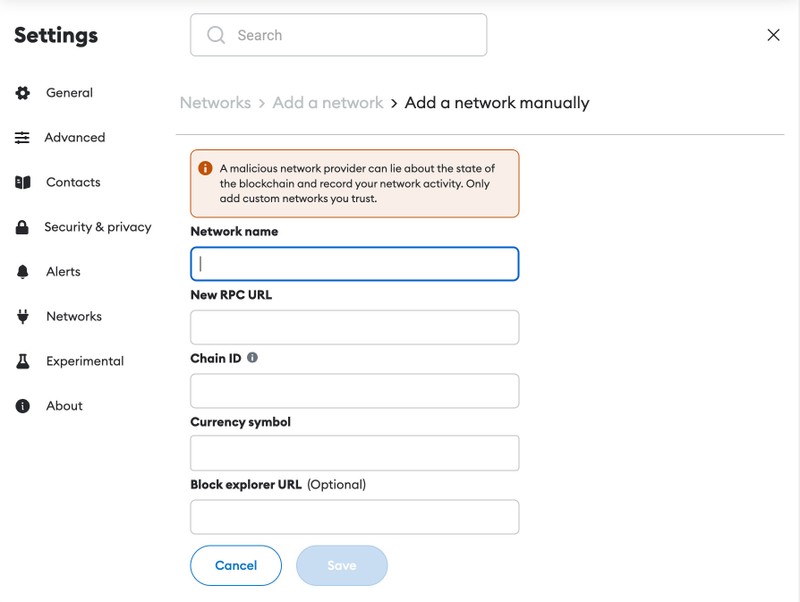Close the Settings page with X
The width and height of the screenshot is (800, 602).
[x=773, y=35]
